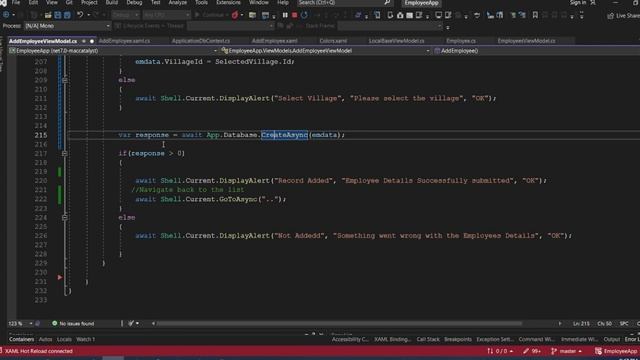Image resolution: width=640 pixels, height=360 pixels.
Task: Open the Autos panel tab
Action: 45,339
